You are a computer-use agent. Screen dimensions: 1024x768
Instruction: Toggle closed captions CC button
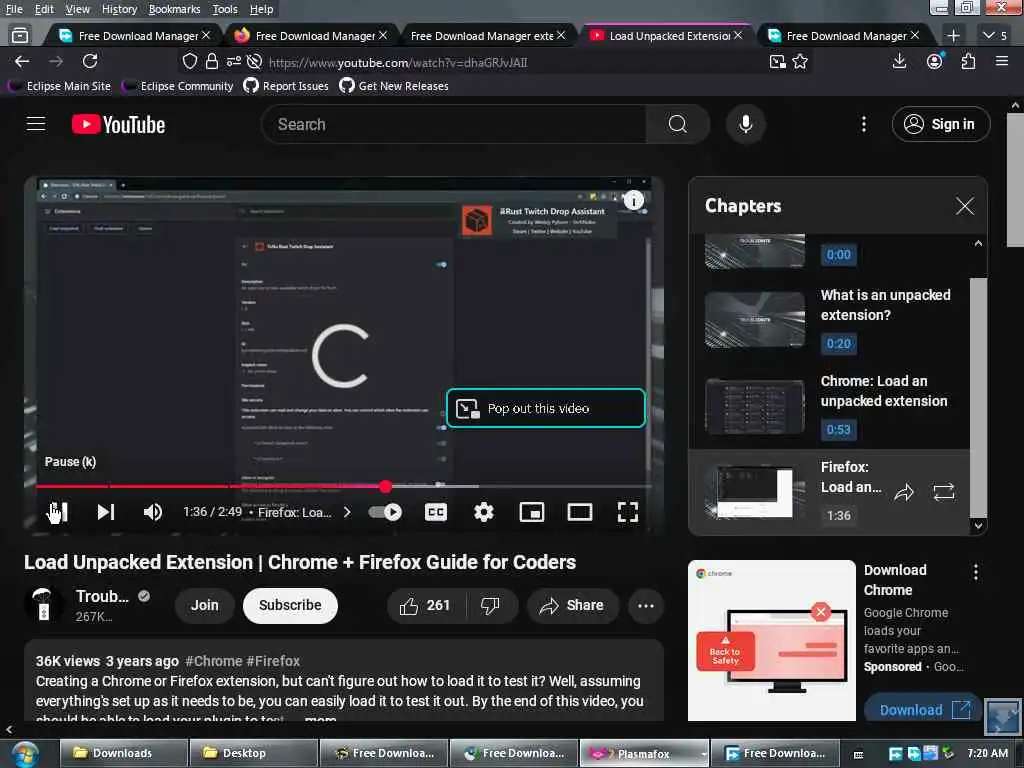coord(436,512)
